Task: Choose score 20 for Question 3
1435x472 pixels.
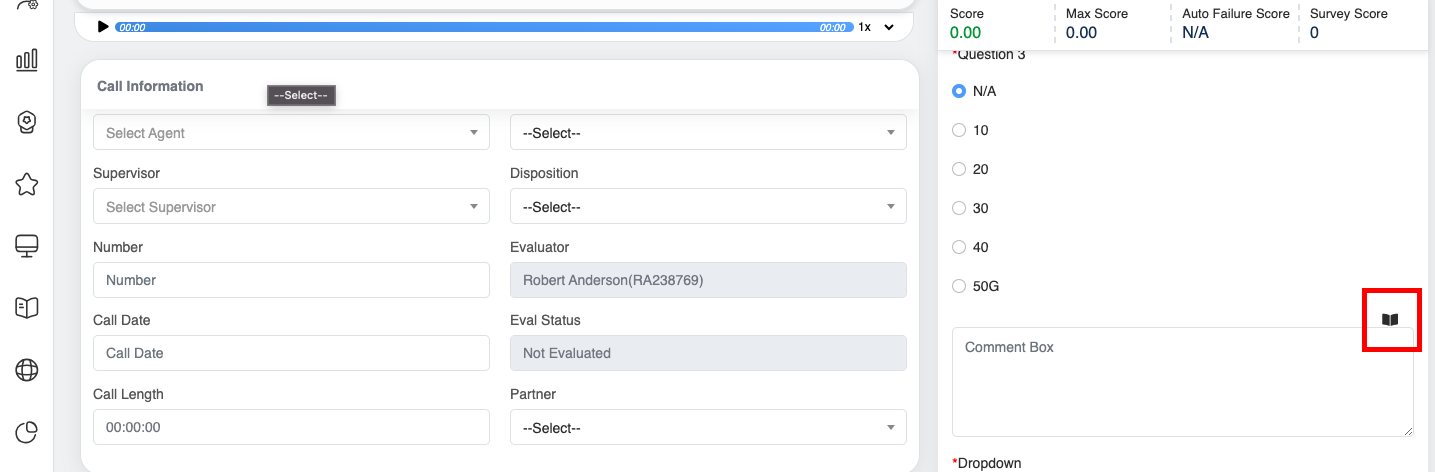Action: click(x=959, y=169)
